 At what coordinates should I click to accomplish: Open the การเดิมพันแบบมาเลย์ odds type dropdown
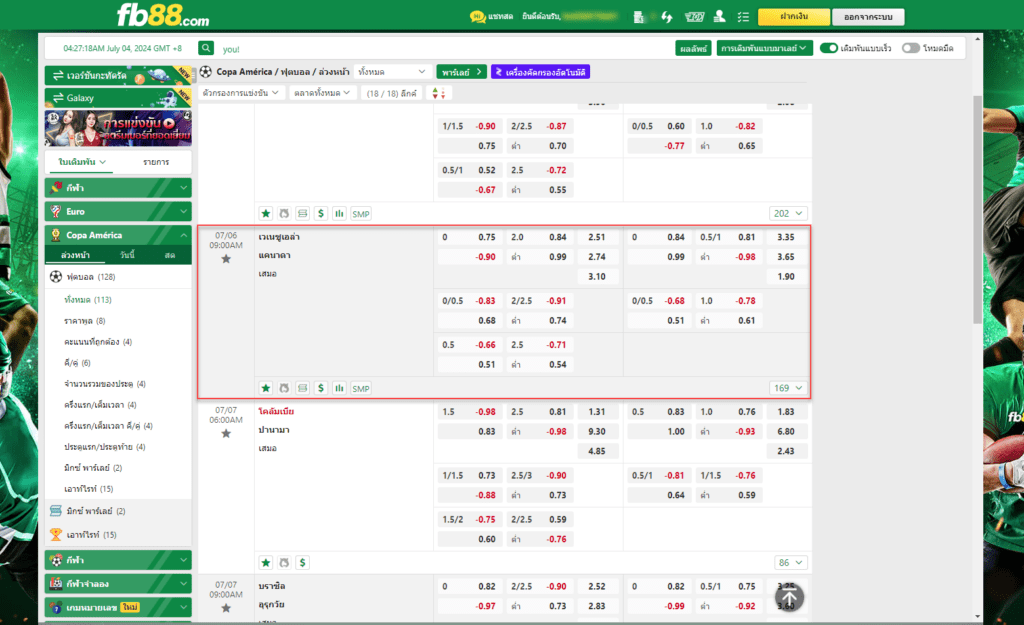click(764, 48)
